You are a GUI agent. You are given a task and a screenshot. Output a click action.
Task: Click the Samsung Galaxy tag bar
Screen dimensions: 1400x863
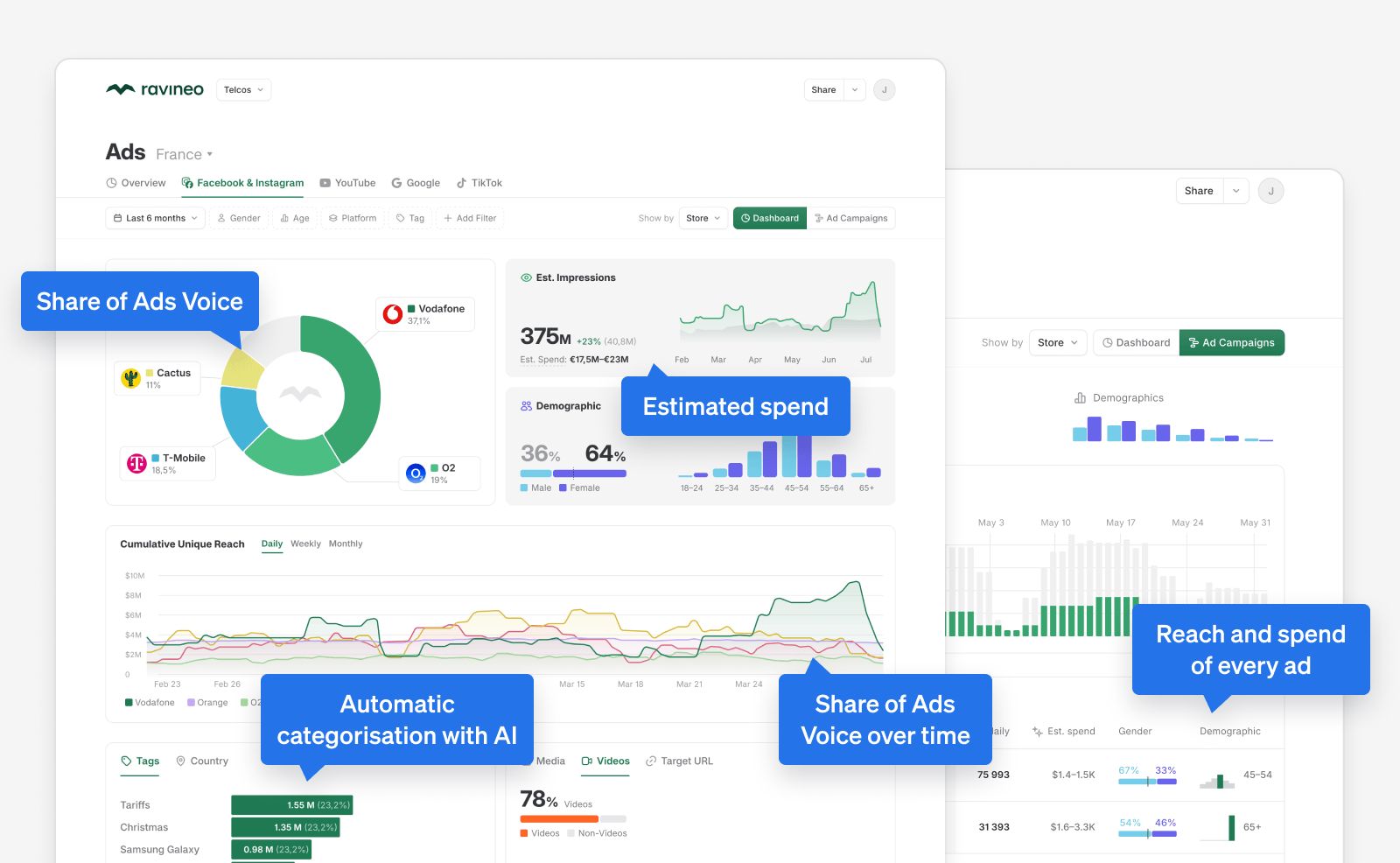pos(271,849)
